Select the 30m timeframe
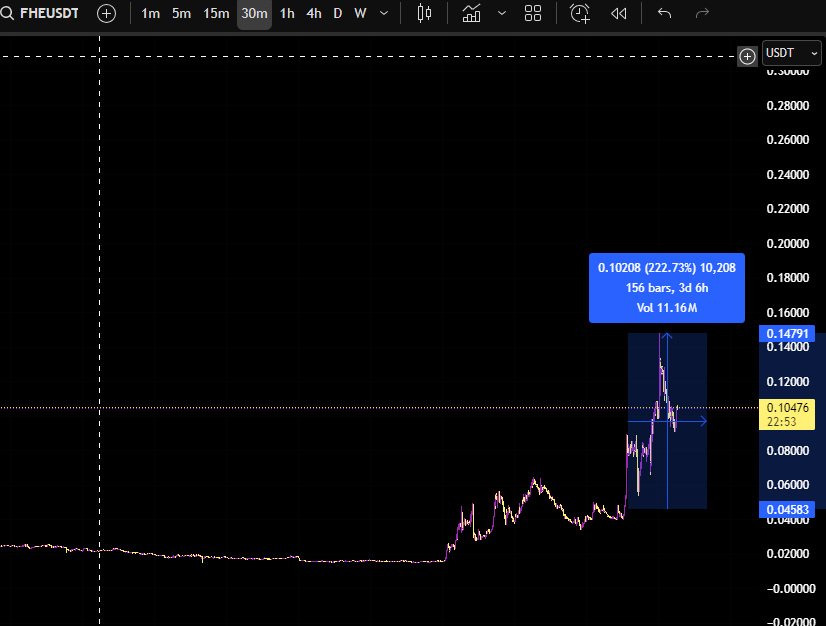 pos(254,14)
